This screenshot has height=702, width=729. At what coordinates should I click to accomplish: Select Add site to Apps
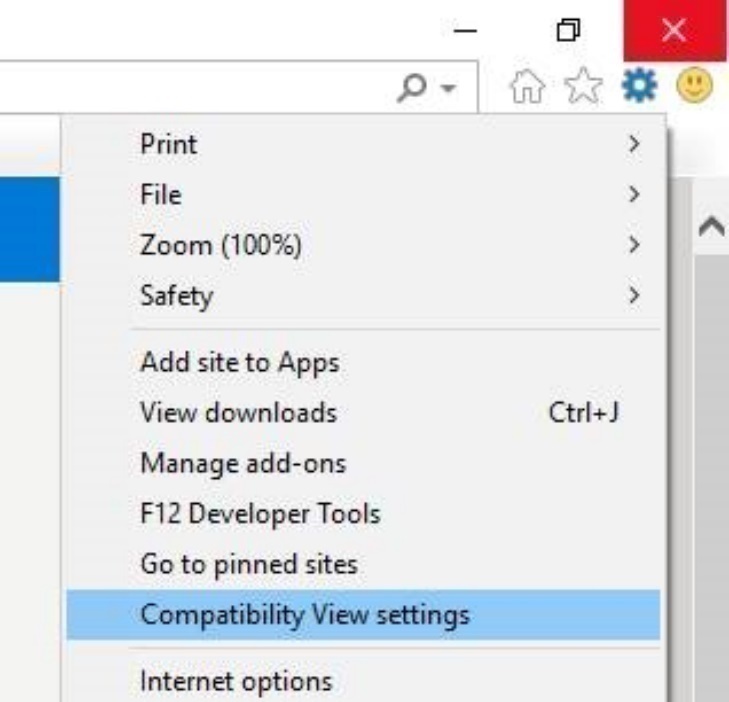click(x=239, y=362)
